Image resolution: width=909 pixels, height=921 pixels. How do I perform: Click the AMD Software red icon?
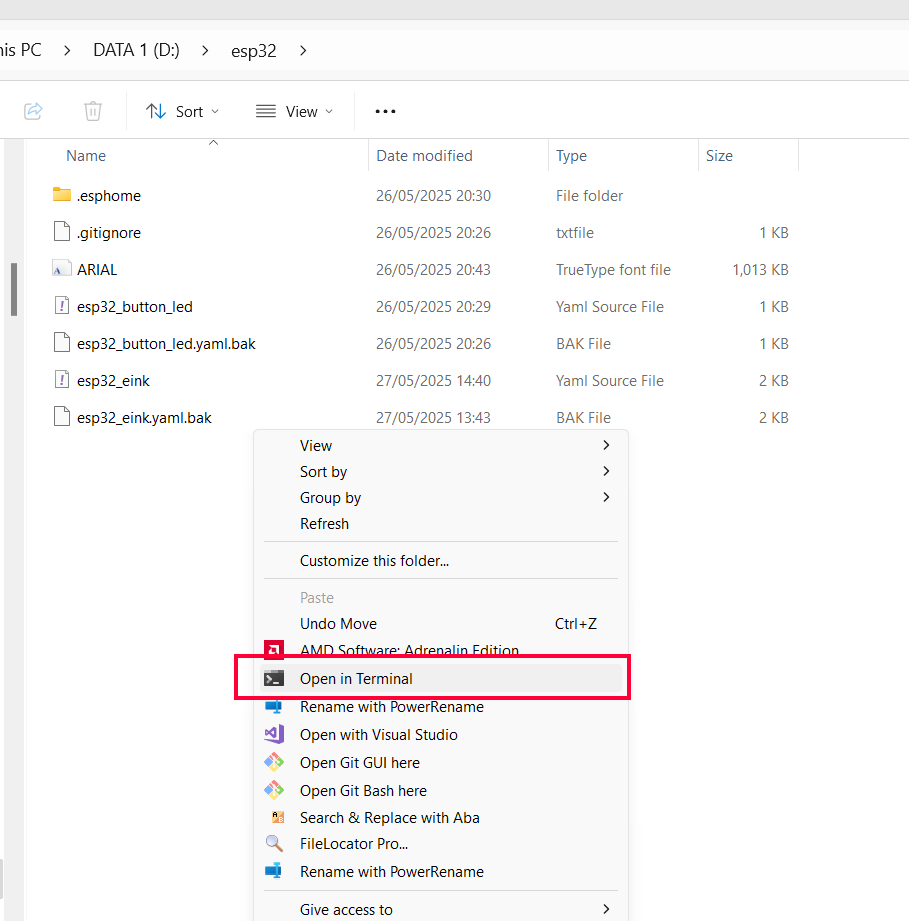[x=274, y=650]
